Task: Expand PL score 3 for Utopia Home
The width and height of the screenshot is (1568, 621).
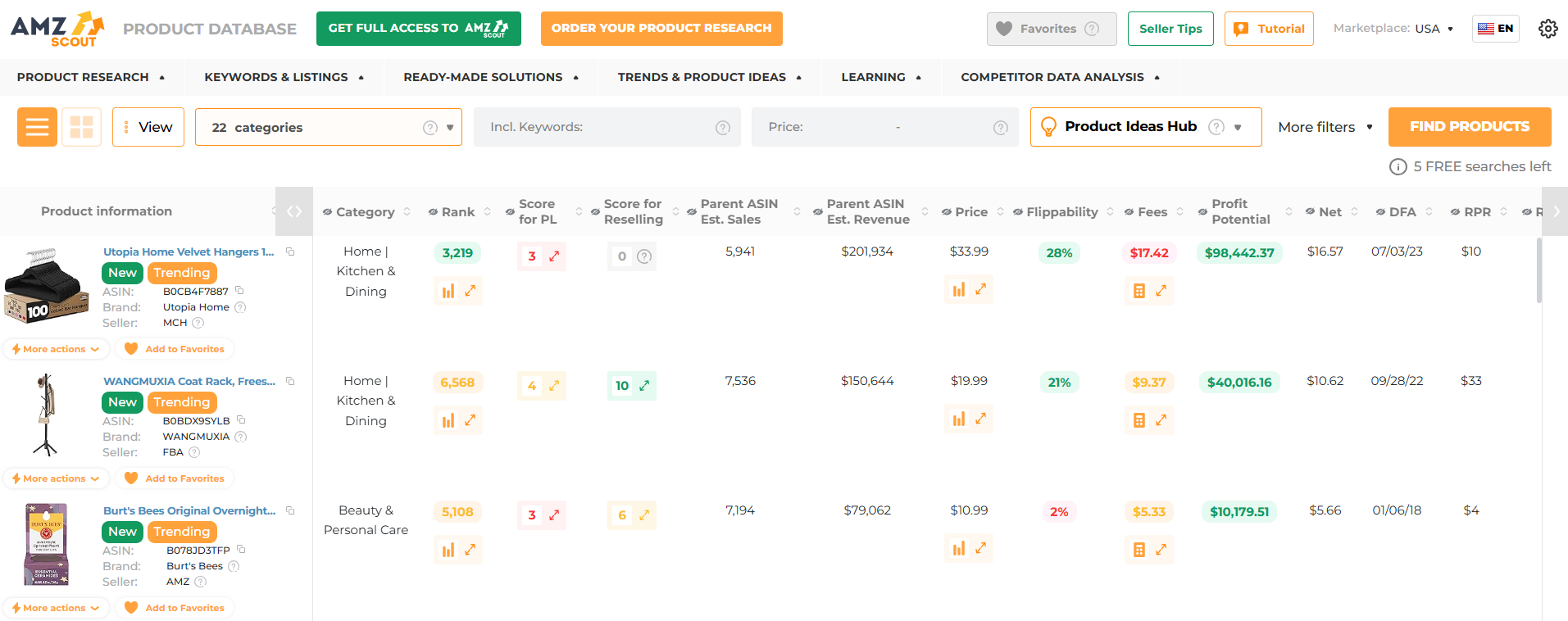Action: tap(554, 256)
